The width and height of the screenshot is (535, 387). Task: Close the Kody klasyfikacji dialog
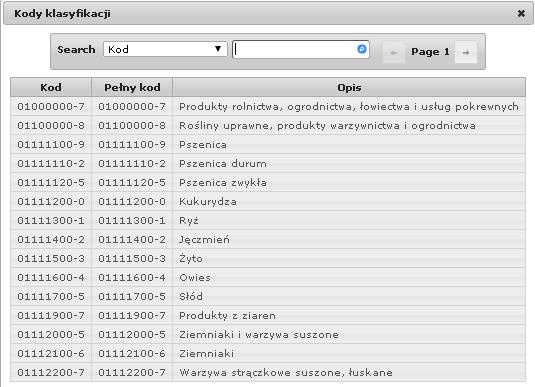click(521, 13)
